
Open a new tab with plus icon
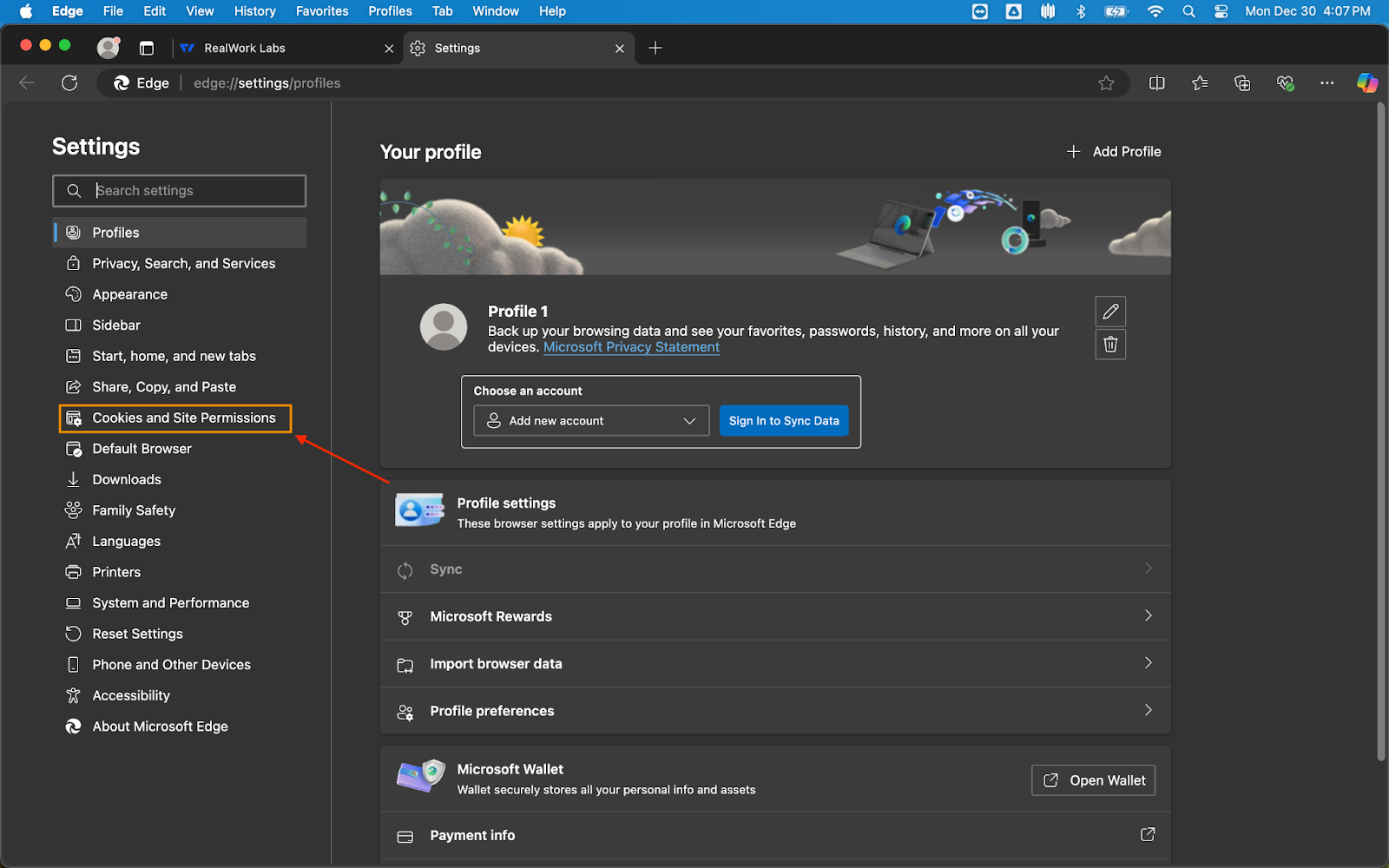tap(655, 49)
